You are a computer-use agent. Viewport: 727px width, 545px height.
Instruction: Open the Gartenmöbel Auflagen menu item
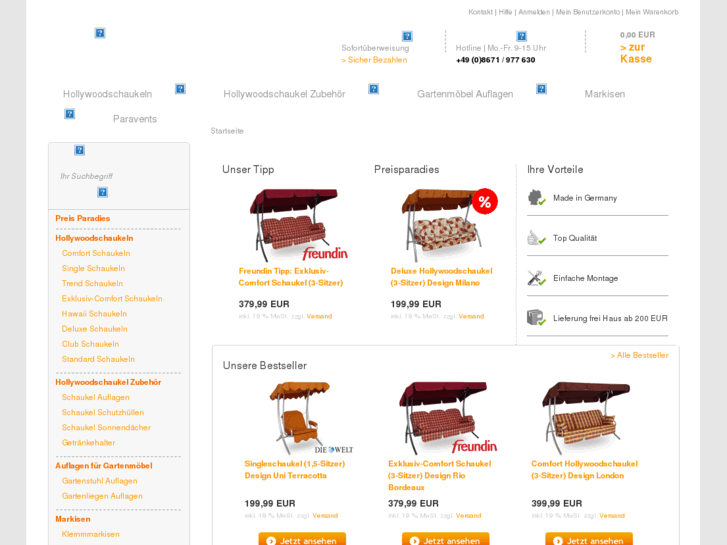(465, 94)
